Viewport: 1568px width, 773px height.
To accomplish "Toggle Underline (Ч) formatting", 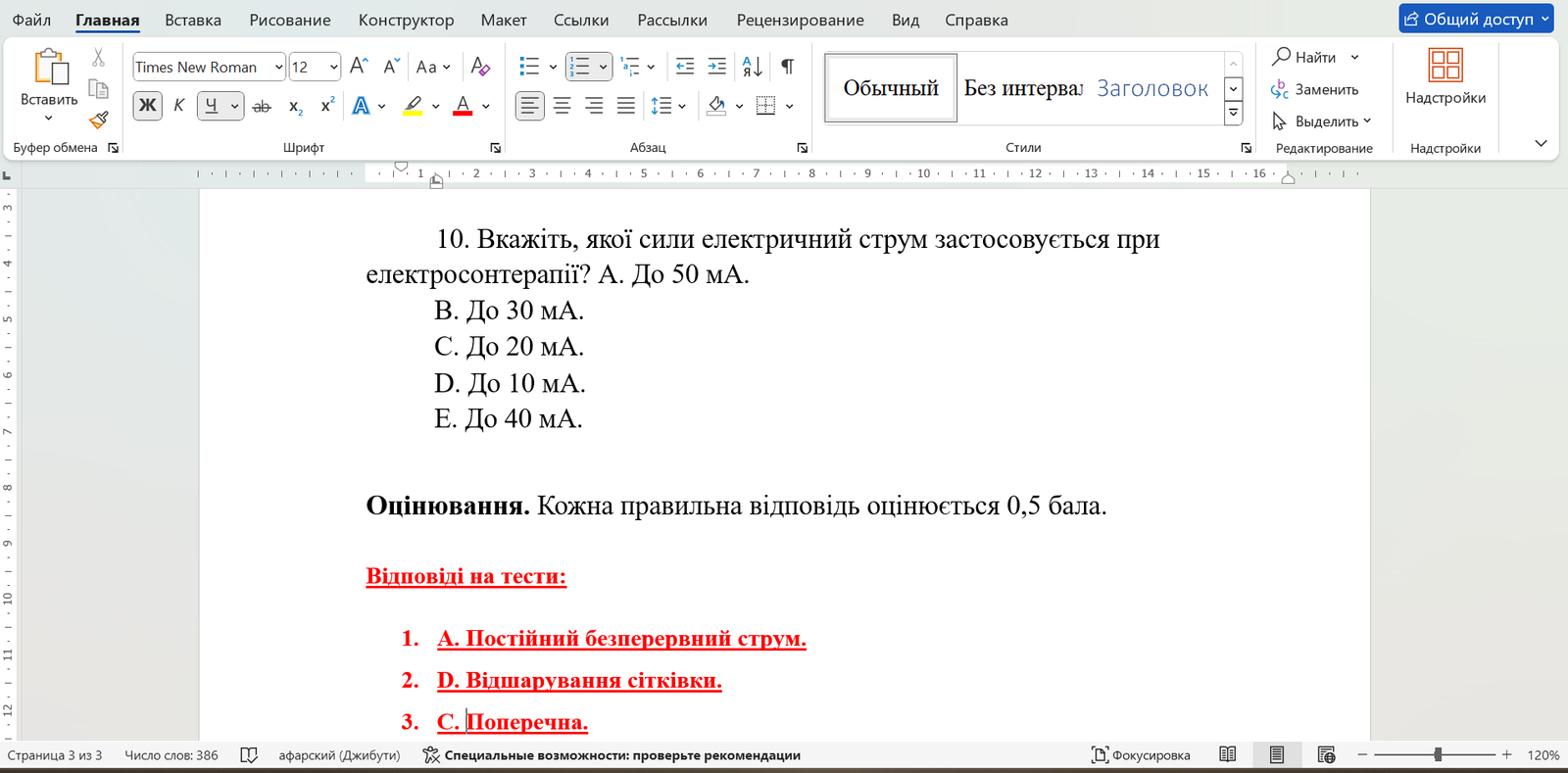I will [x=211, y=106].
